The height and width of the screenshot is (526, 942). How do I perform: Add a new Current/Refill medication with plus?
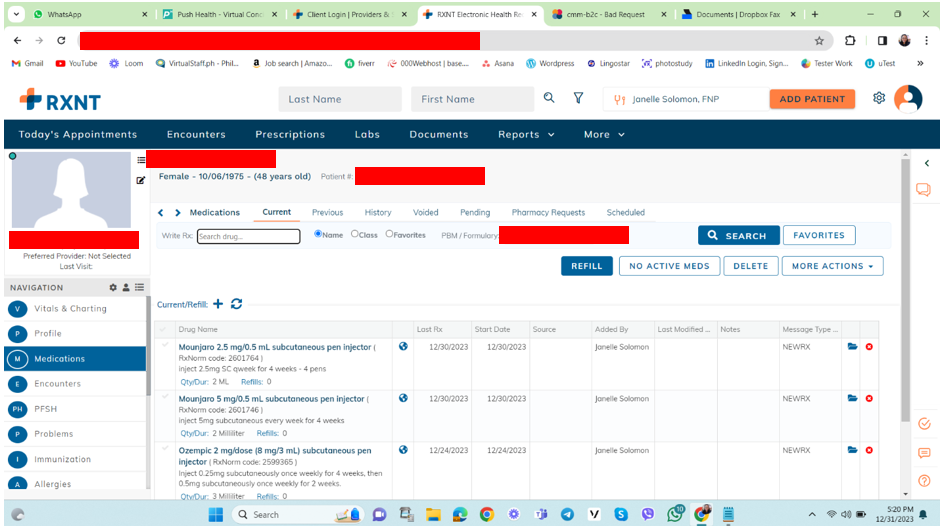[218, 304]
